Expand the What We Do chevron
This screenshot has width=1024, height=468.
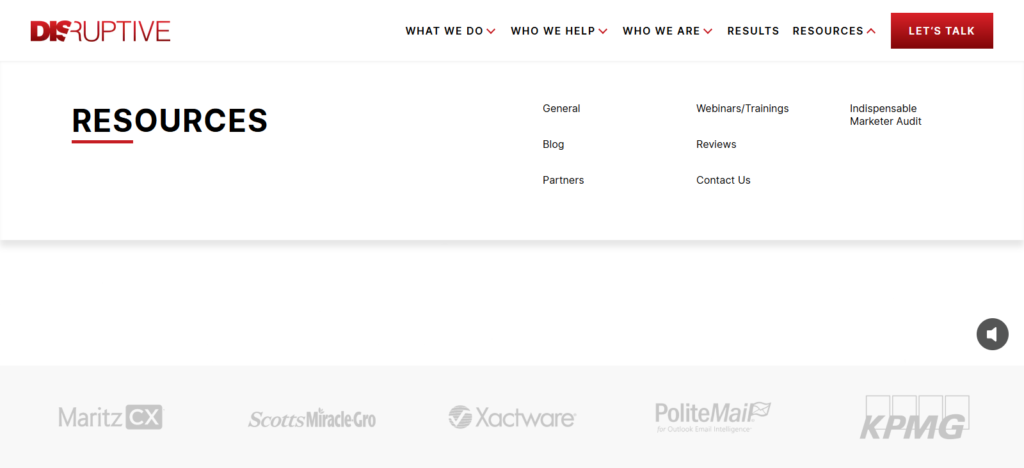[491, 31]
